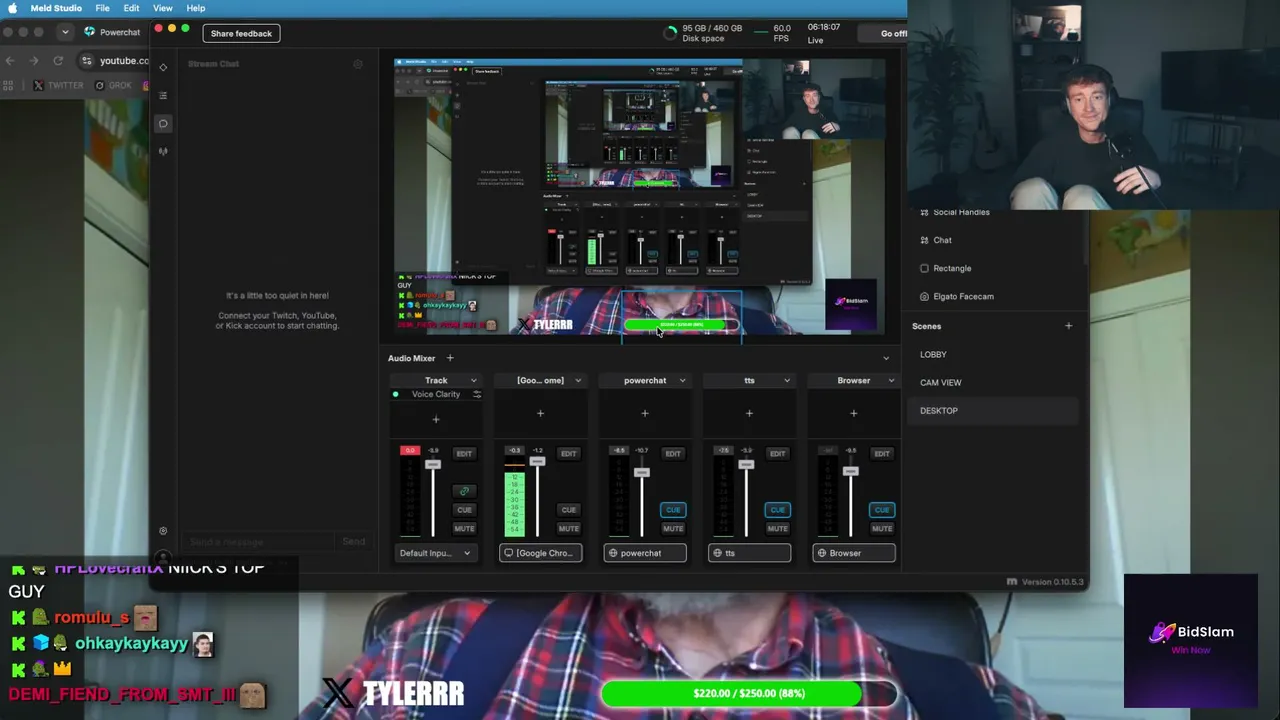This screenshot has height=720, width=1280.
Task: Toggle CUE on the Google Chrome channel
Action: point(568,510)
